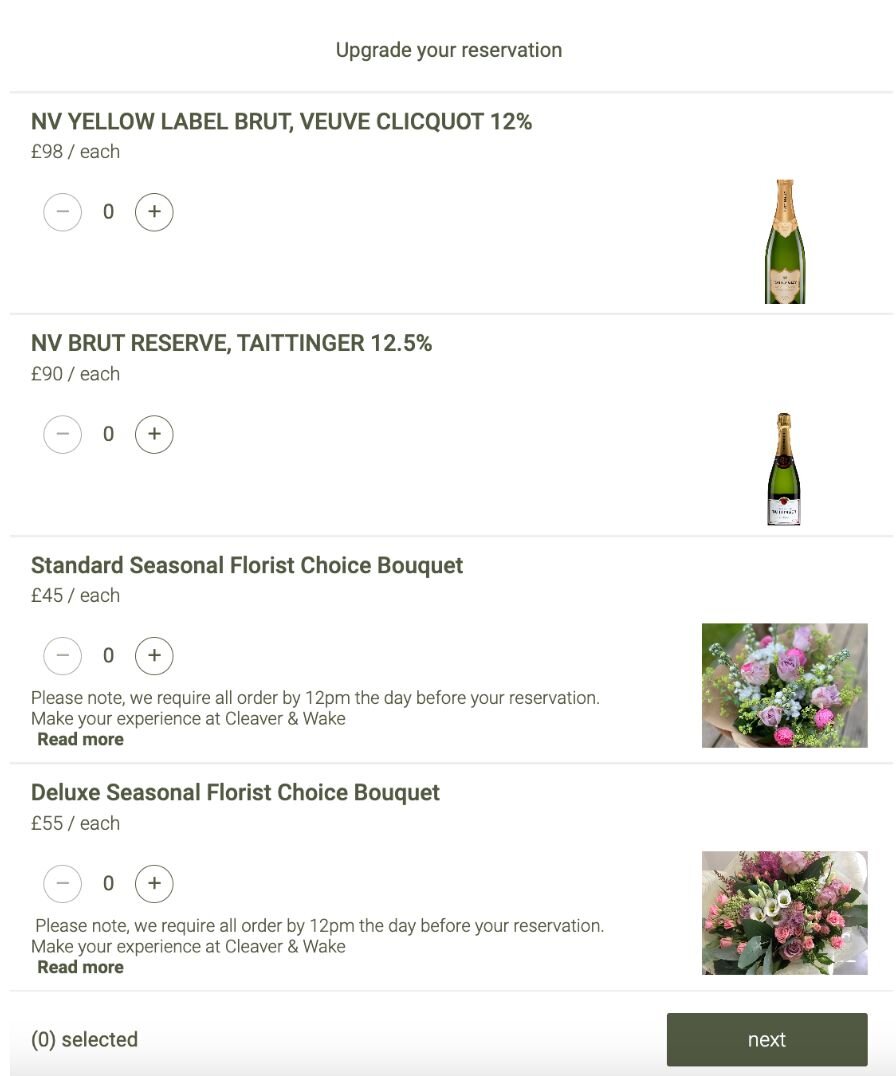This screenshot has width=896, height=1076.
Task: Add one Taittinger Brut Reserve bottle
Action: [154, 434]
